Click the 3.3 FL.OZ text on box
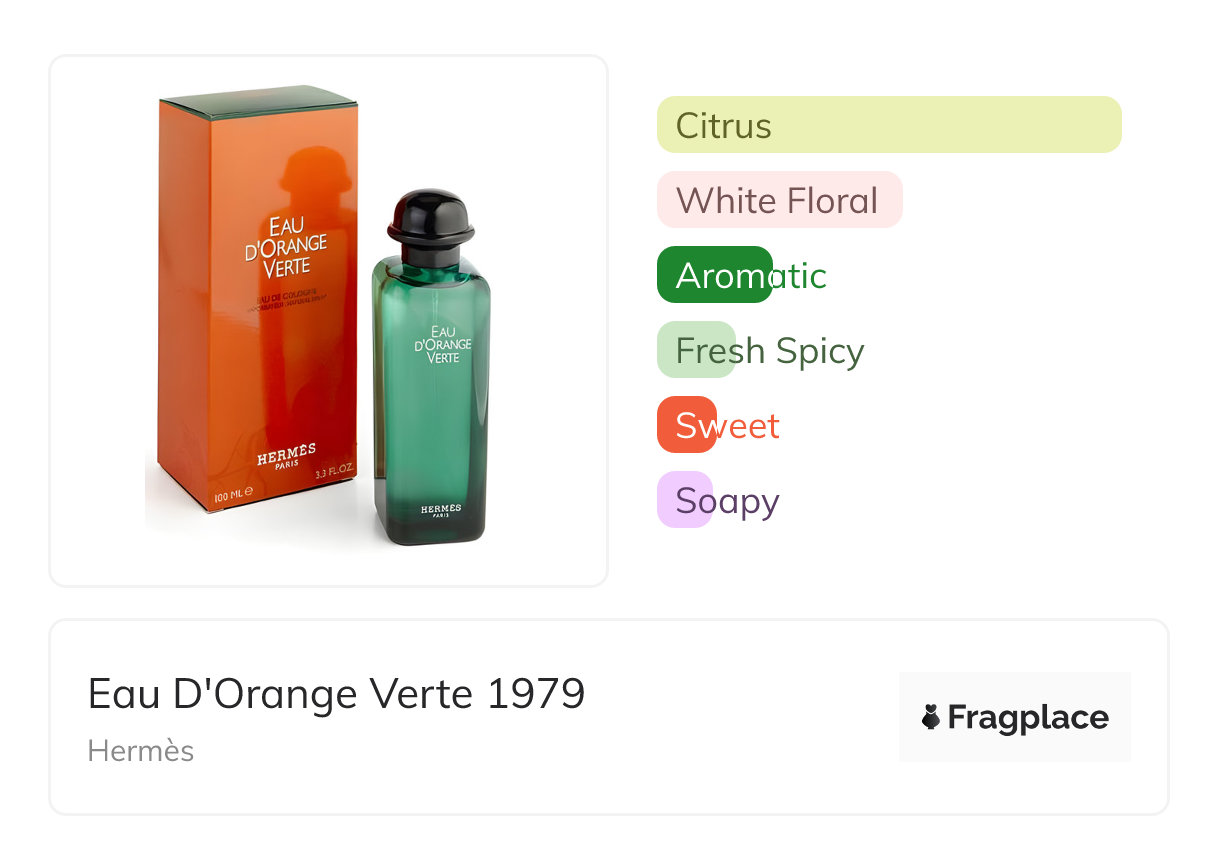 click(335, 473)
